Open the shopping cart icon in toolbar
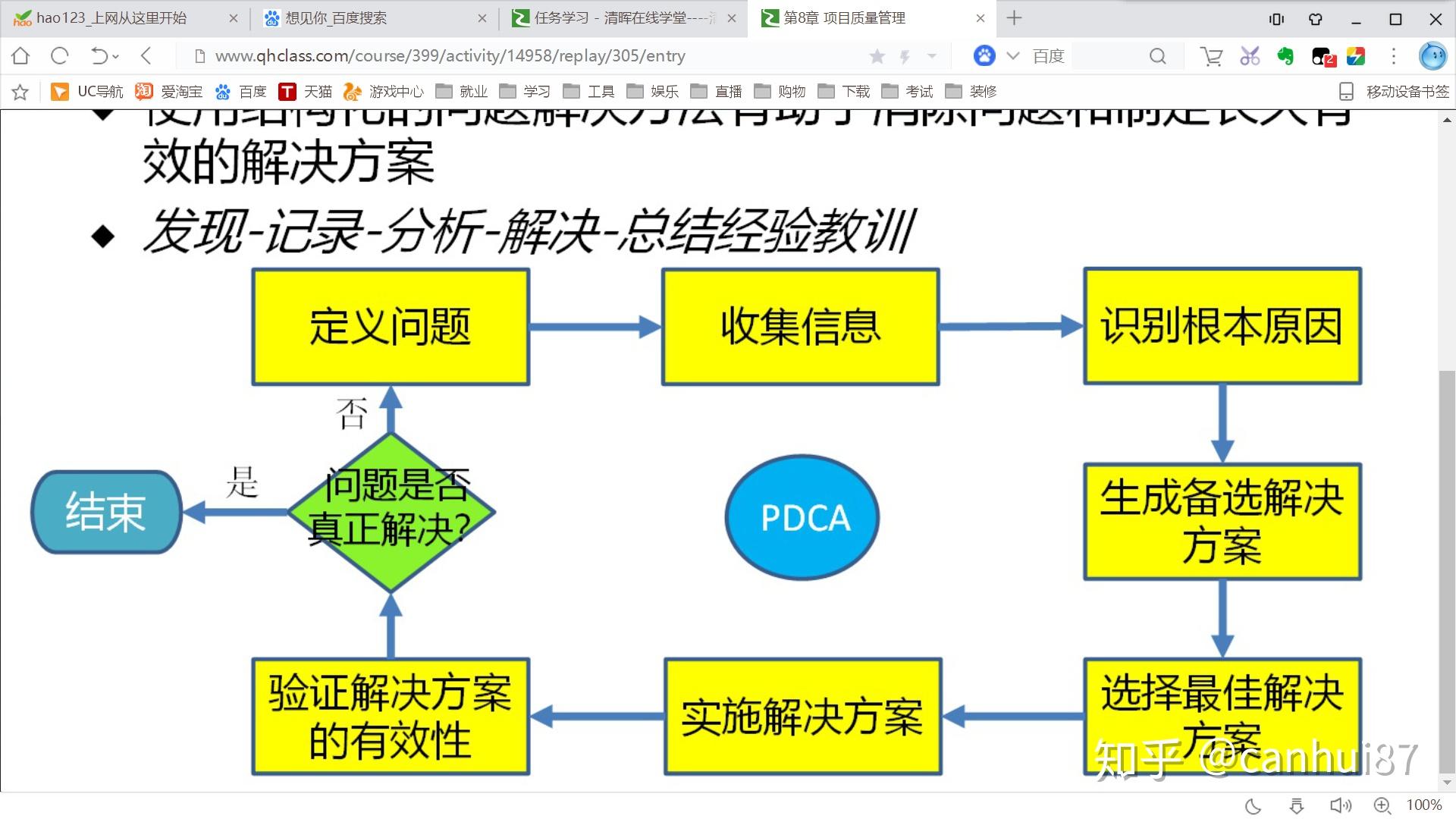 (x=1211, y=55)
